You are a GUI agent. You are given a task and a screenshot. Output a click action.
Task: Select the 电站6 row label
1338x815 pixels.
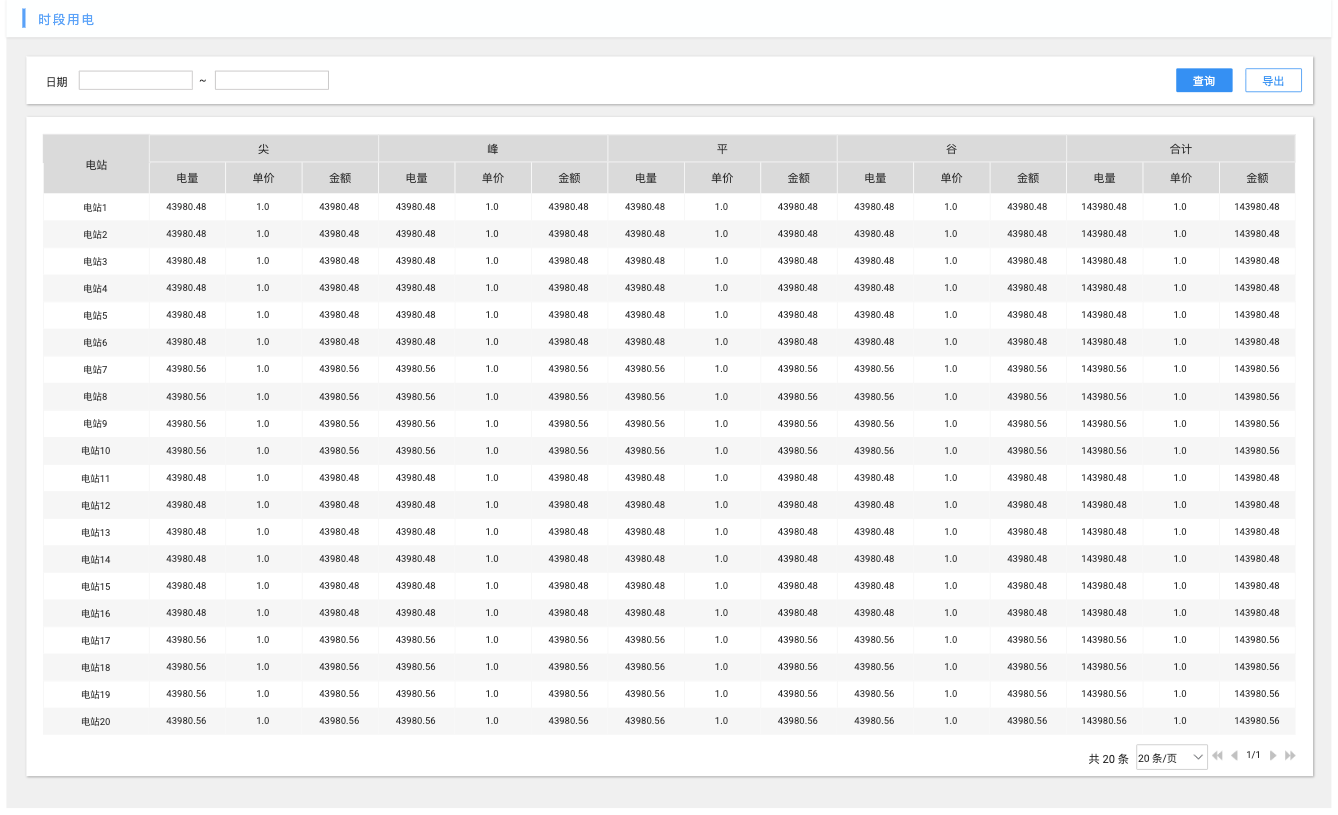(x=95, y=343)
